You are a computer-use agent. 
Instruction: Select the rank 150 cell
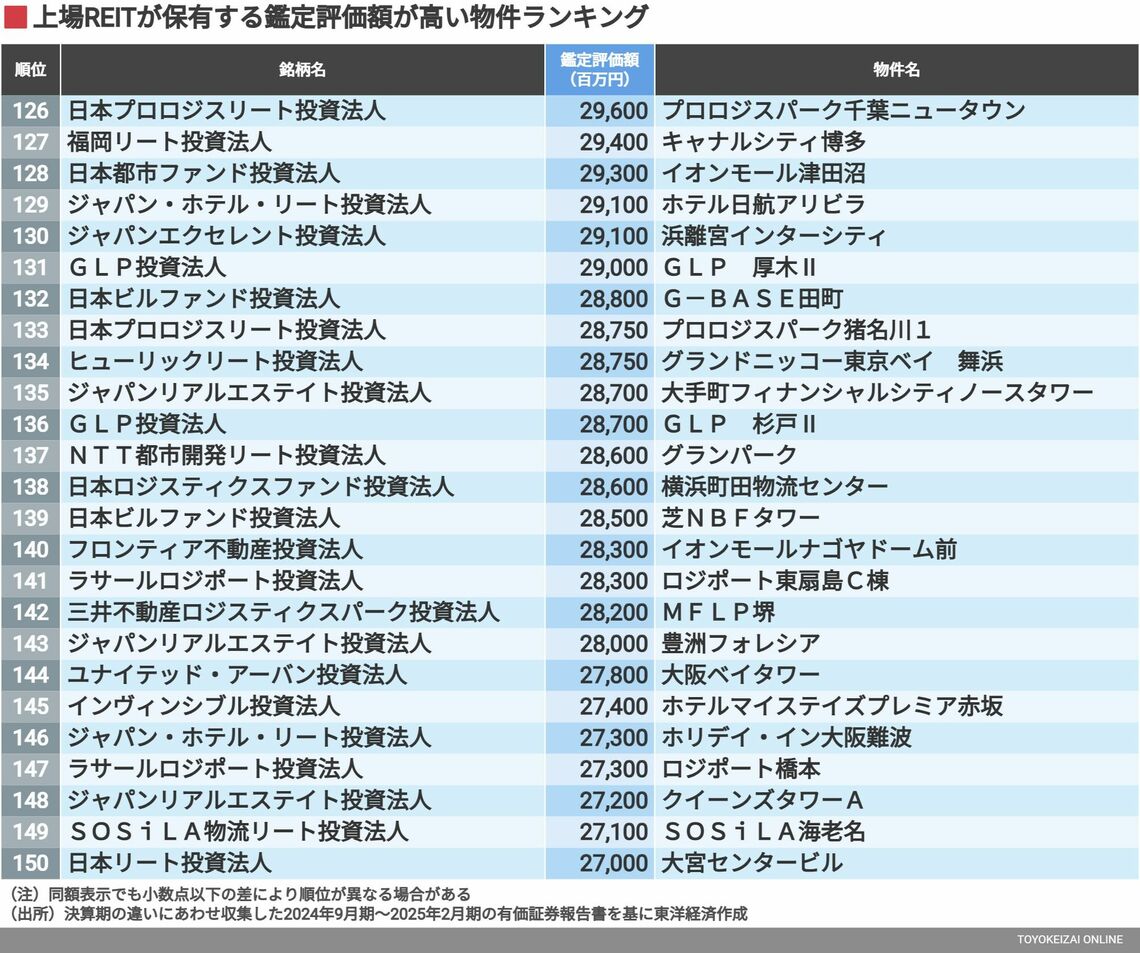coord(30,862)
